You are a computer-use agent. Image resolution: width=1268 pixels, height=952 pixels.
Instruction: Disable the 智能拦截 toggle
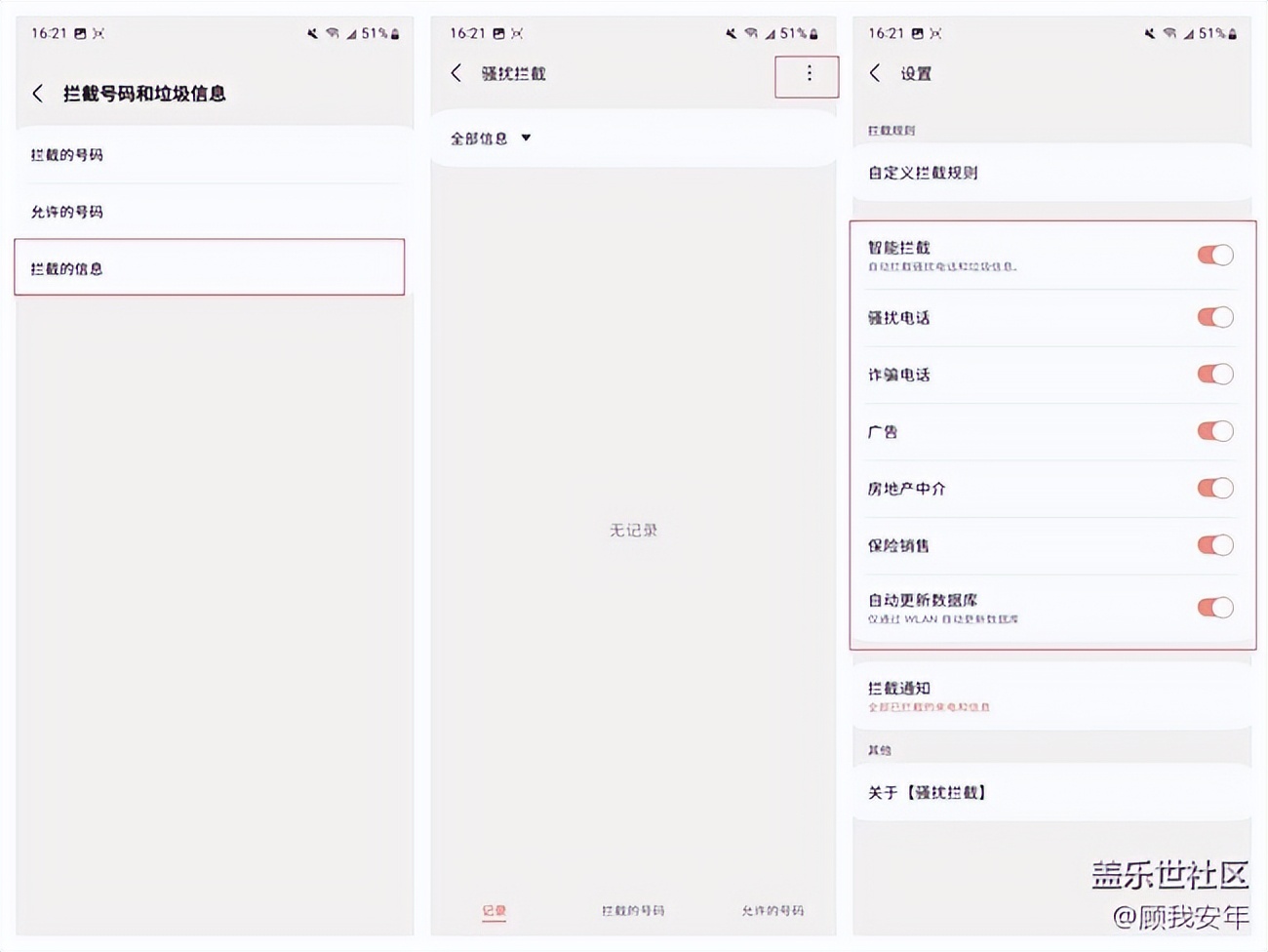point(1214,255)
